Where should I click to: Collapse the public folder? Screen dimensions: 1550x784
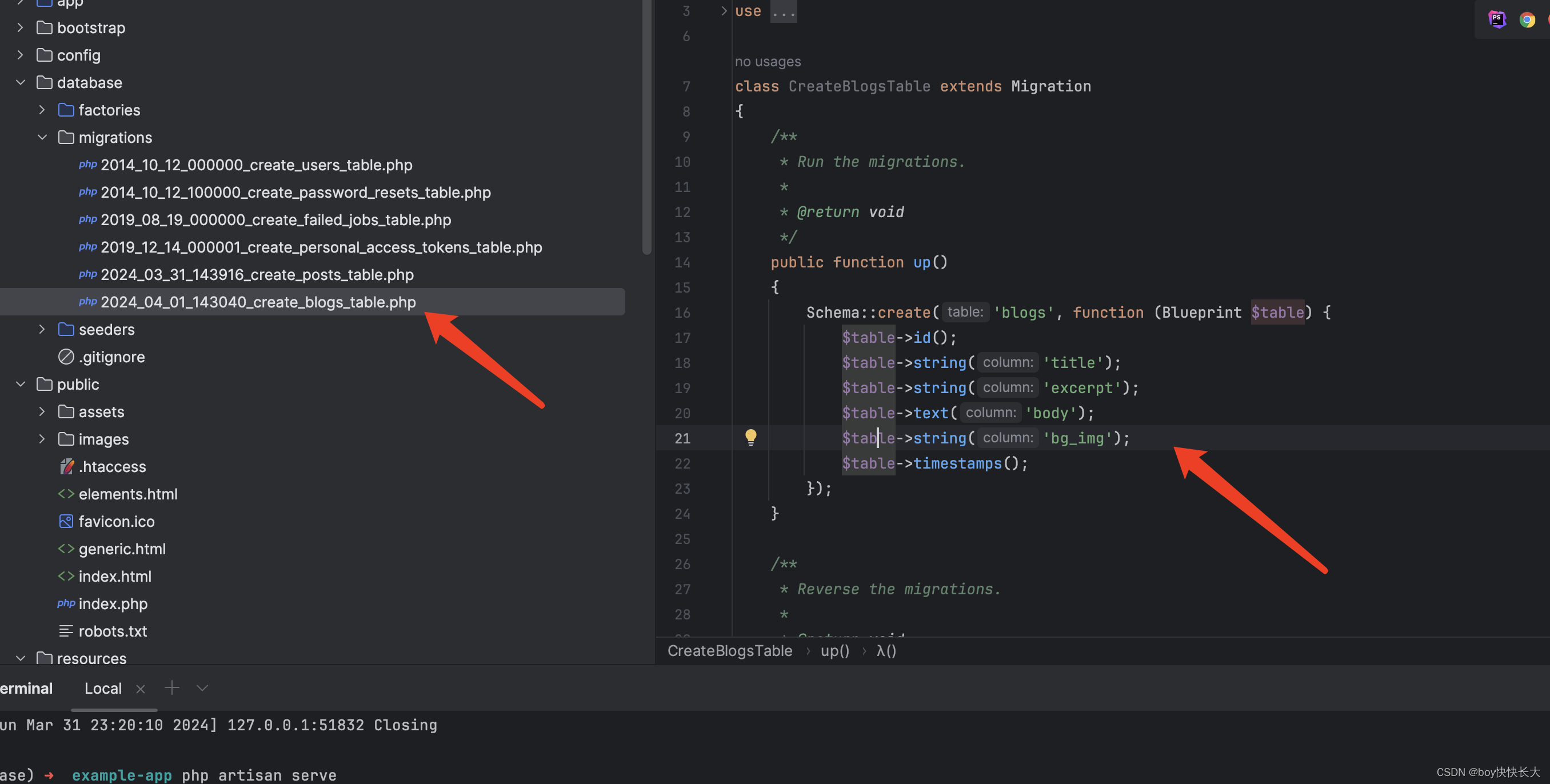[x=21, y=384]
